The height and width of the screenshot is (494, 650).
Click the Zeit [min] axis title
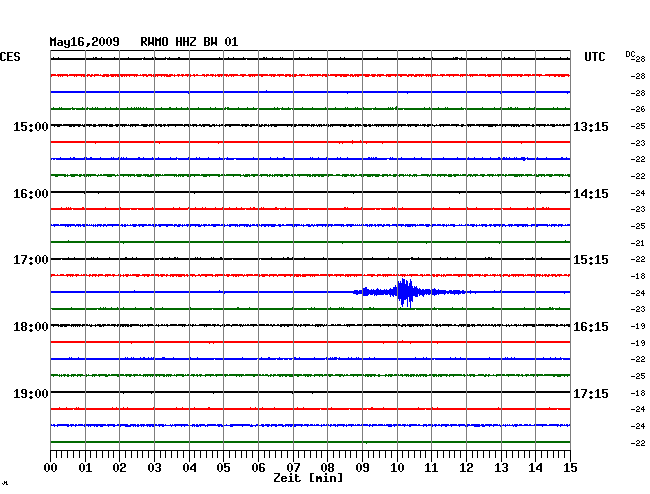pos(308,478)
